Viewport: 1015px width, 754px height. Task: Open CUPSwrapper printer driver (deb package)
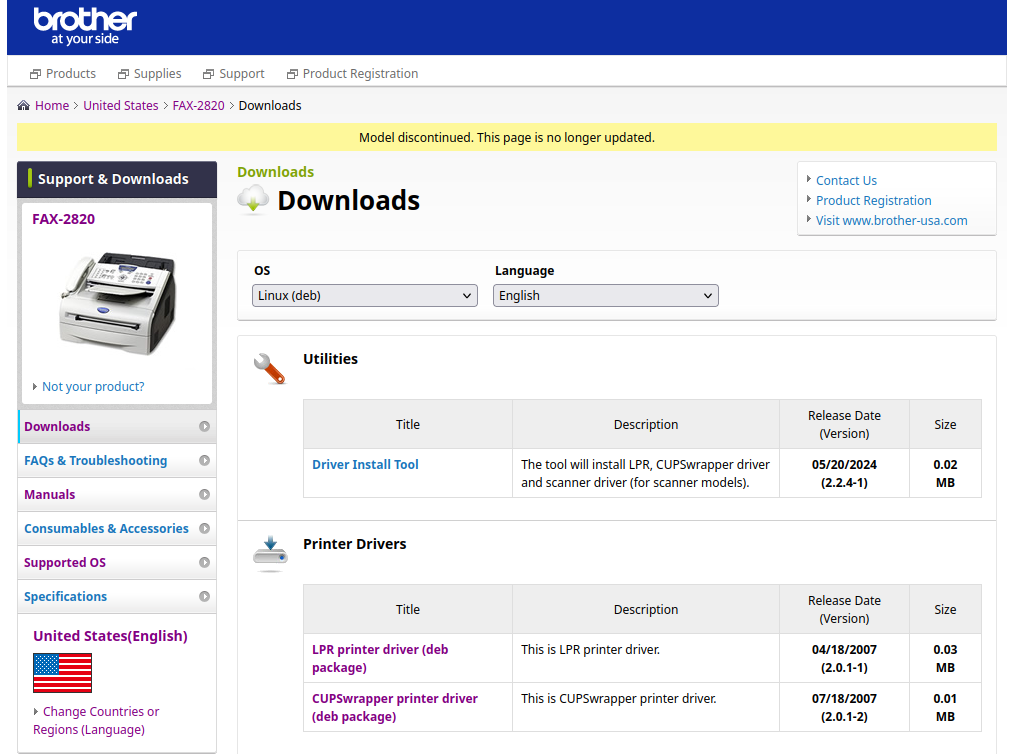pyautogui.click(x=395, y=707)
